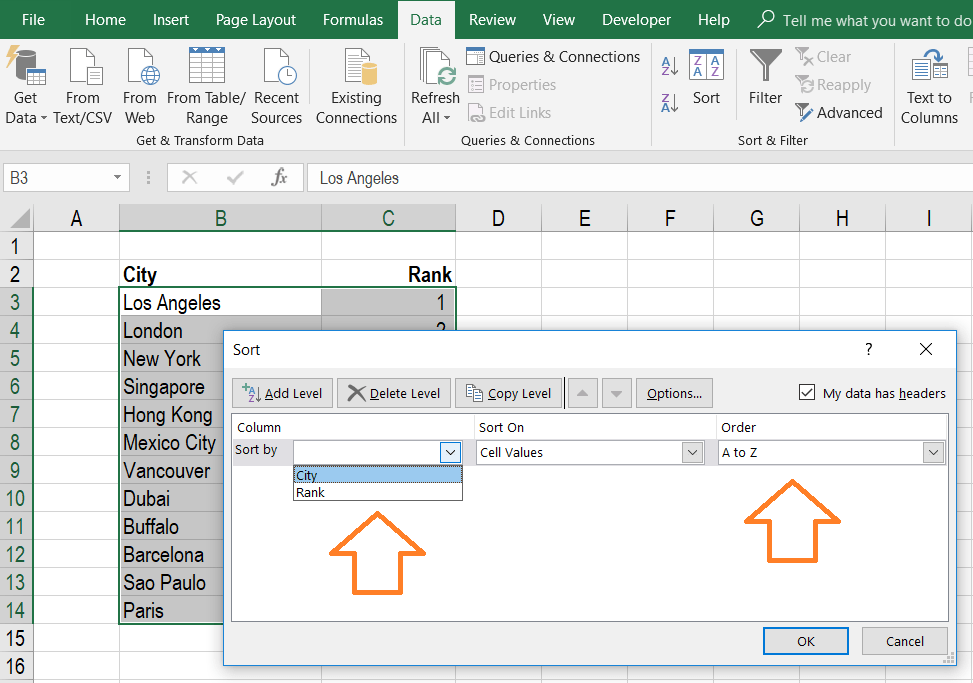Open the Sort On Cell Values dropdown
This screenshot has width=973, height=683.
point(693,452)
